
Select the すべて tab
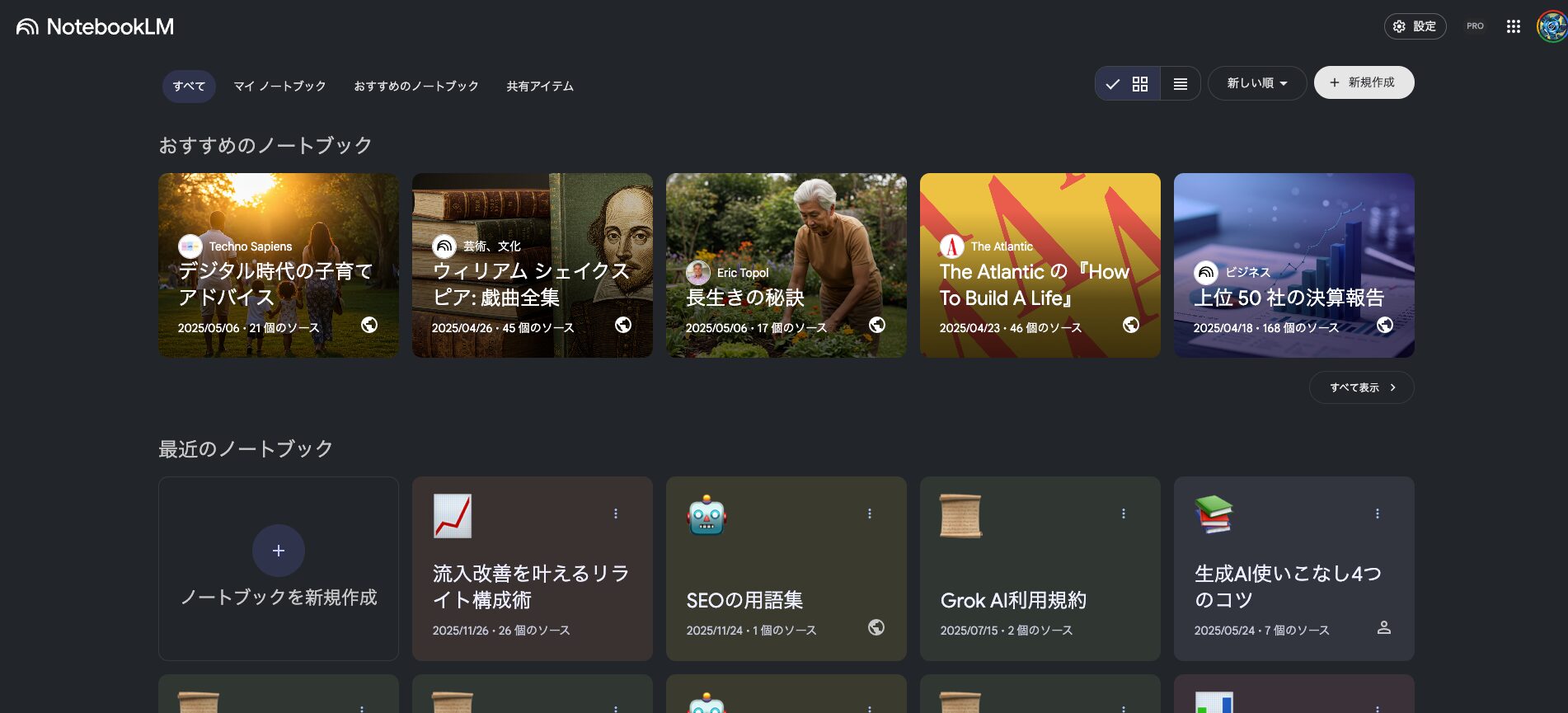point(189,87)
